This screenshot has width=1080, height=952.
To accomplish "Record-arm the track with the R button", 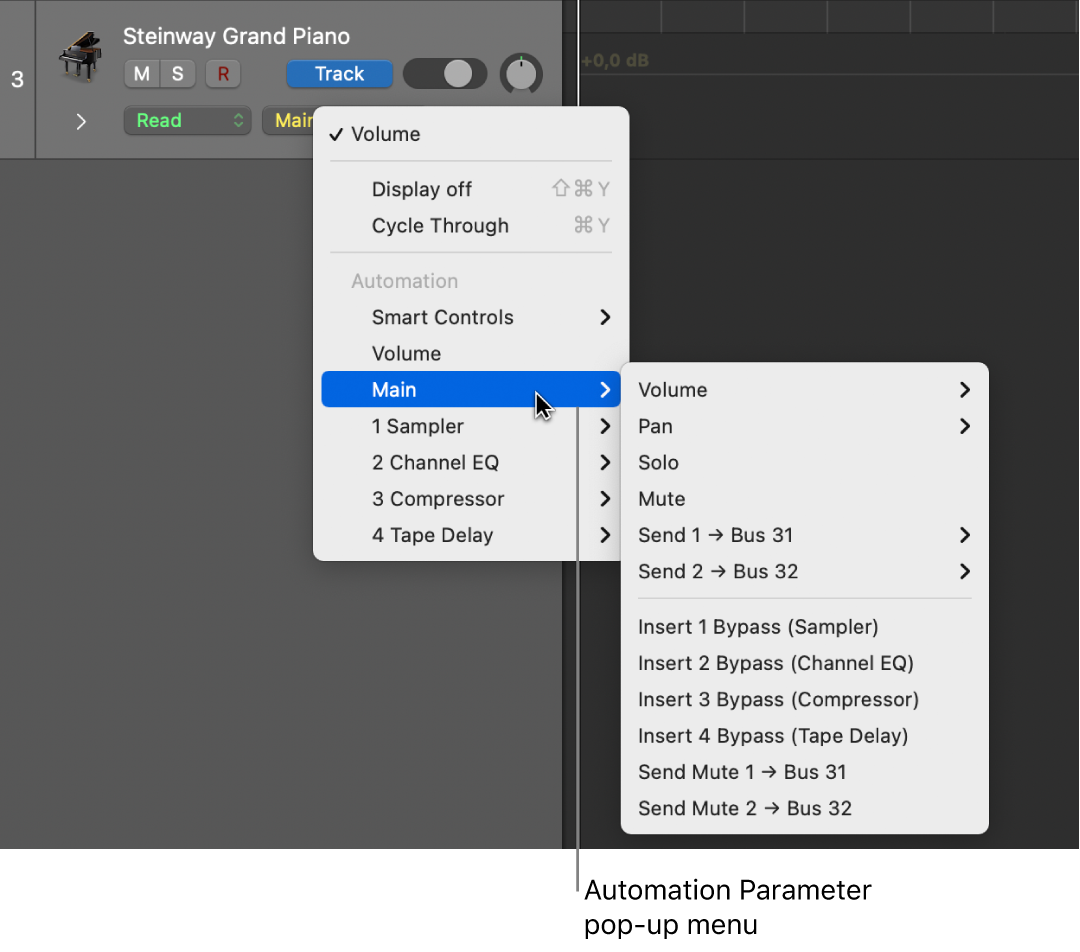I will coord(221,74).
